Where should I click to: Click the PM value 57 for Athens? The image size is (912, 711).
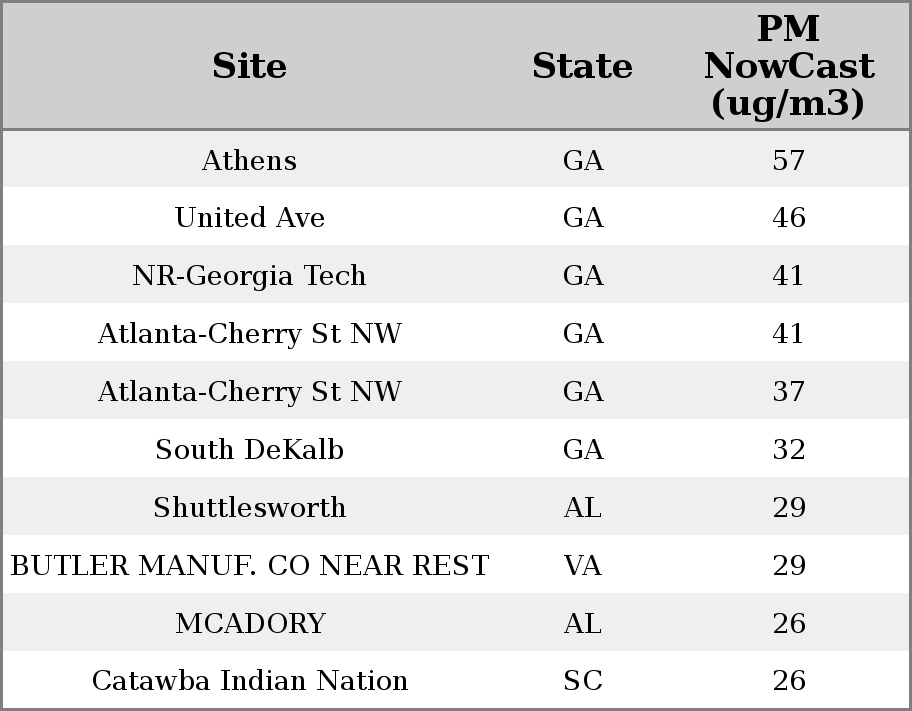pyautogui.click(x=788, y=160)
